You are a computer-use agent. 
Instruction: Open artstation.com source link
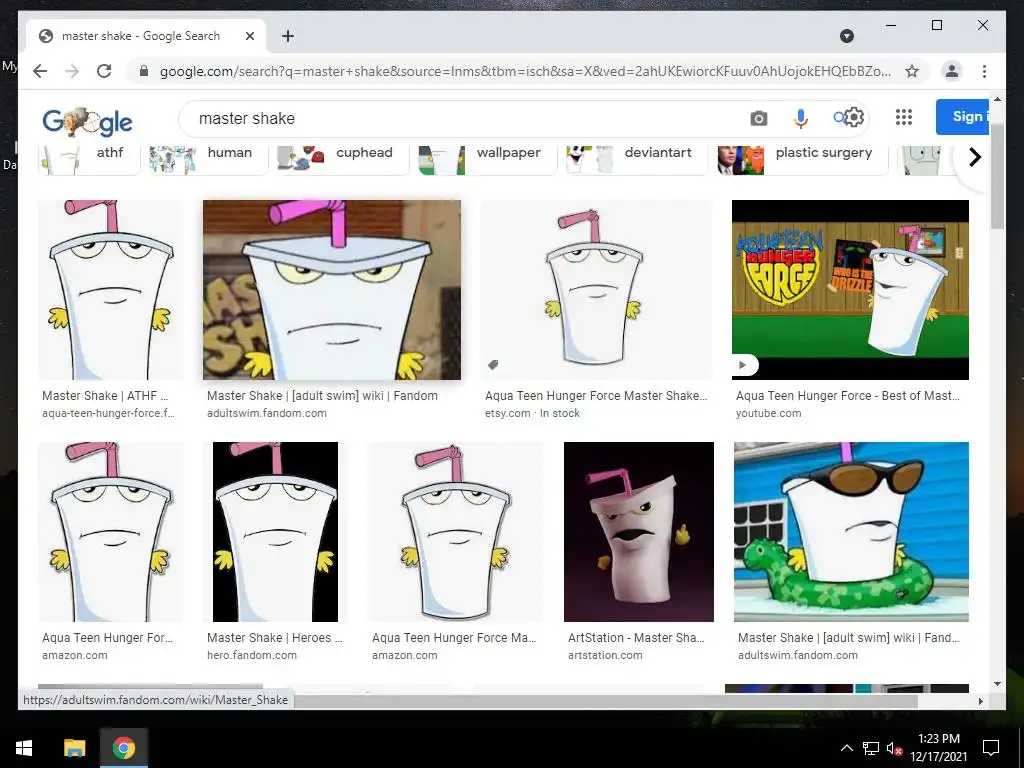[605, 655]
